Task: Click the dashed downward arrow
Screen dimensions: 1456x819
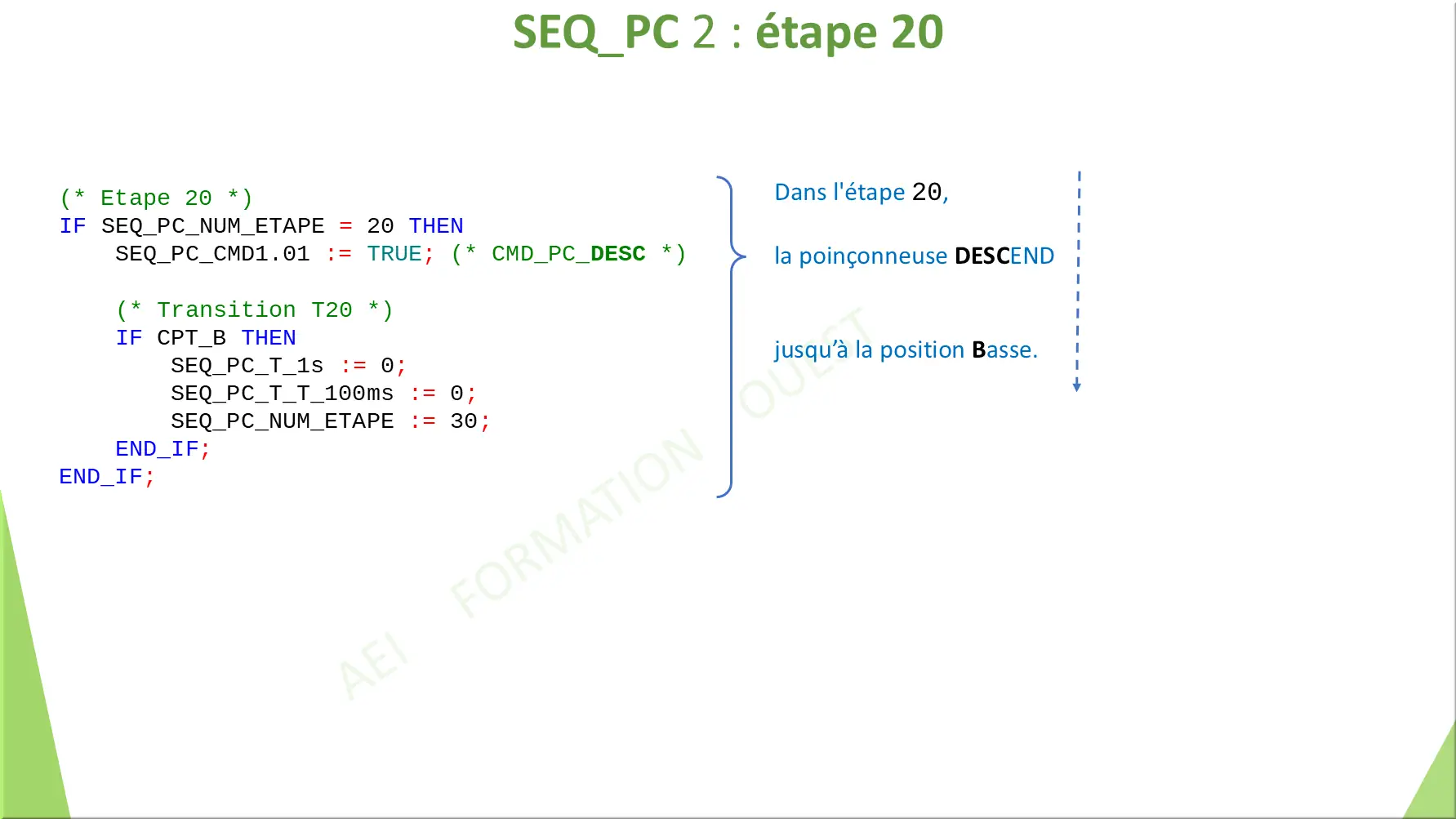Action: [x=1078, y=282]
